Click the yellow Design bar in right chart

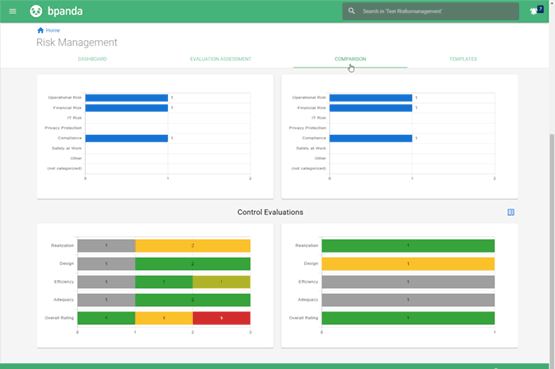[408, 264]
